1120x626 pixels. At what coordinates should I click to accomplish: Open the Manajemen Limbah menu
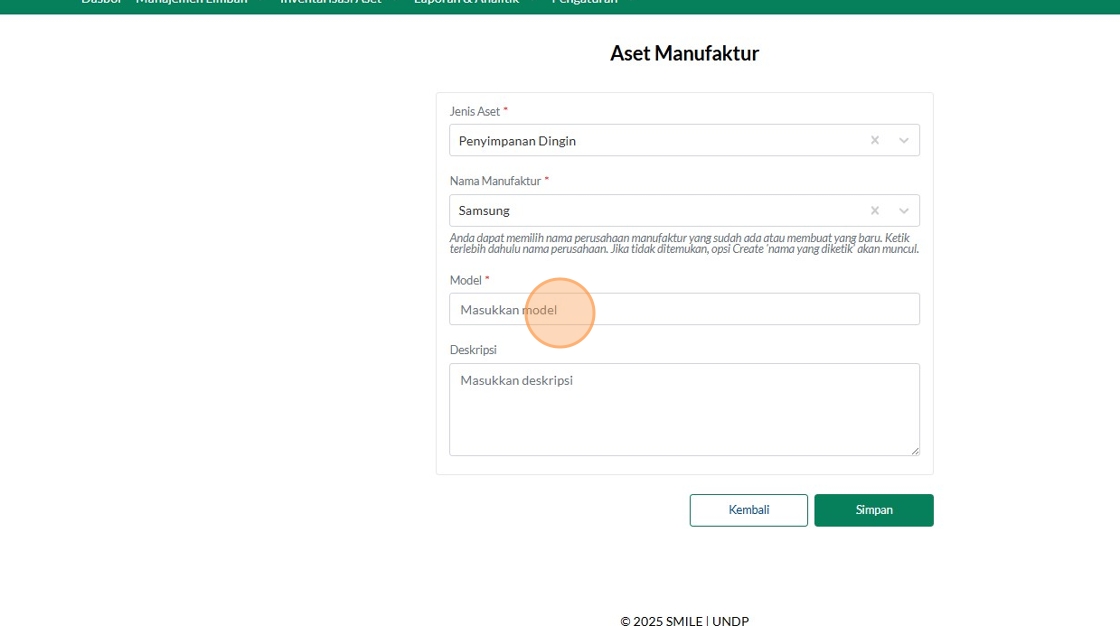click(192, 2)
